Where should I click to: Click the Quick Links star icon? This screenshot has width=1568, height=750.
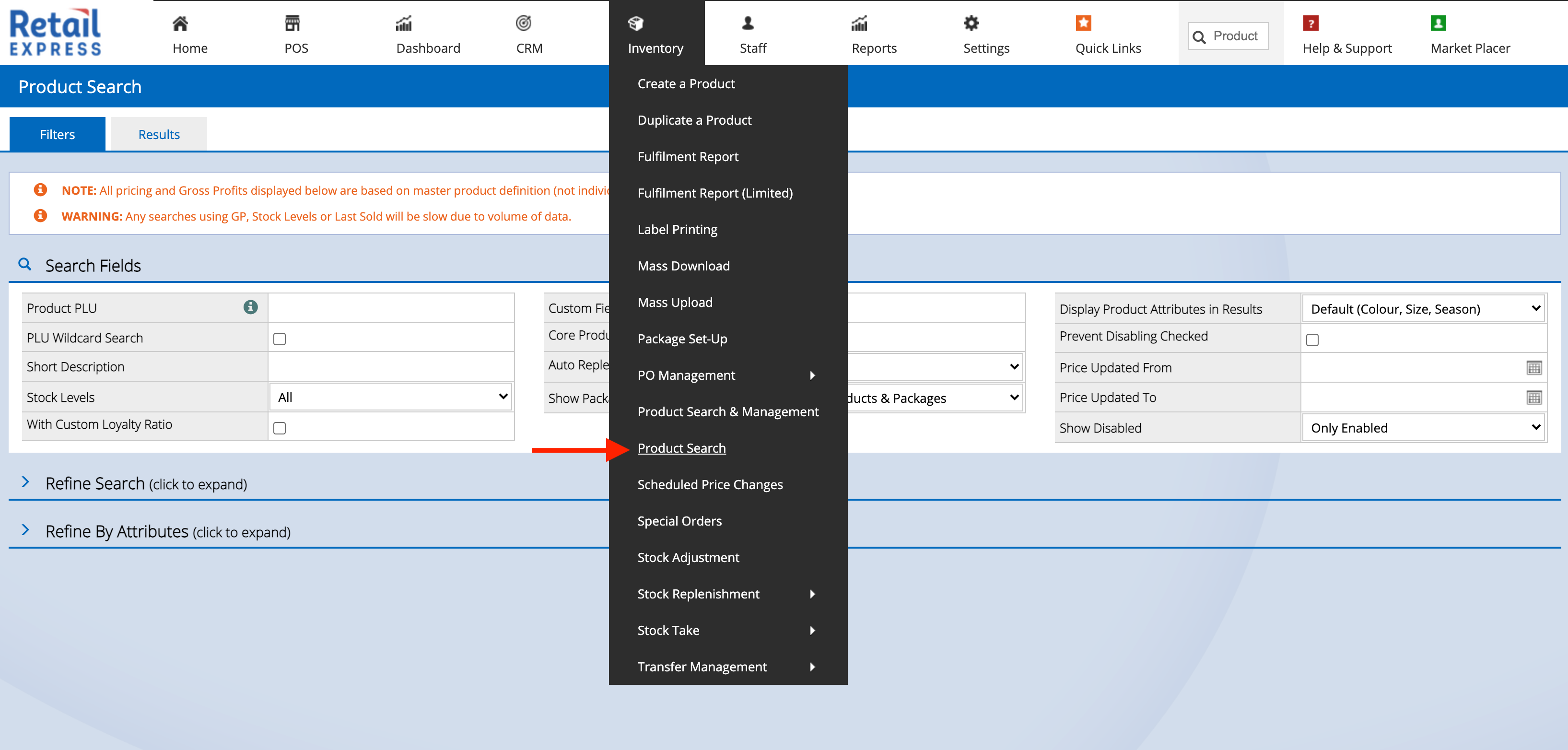click(x=1084, y=23)
